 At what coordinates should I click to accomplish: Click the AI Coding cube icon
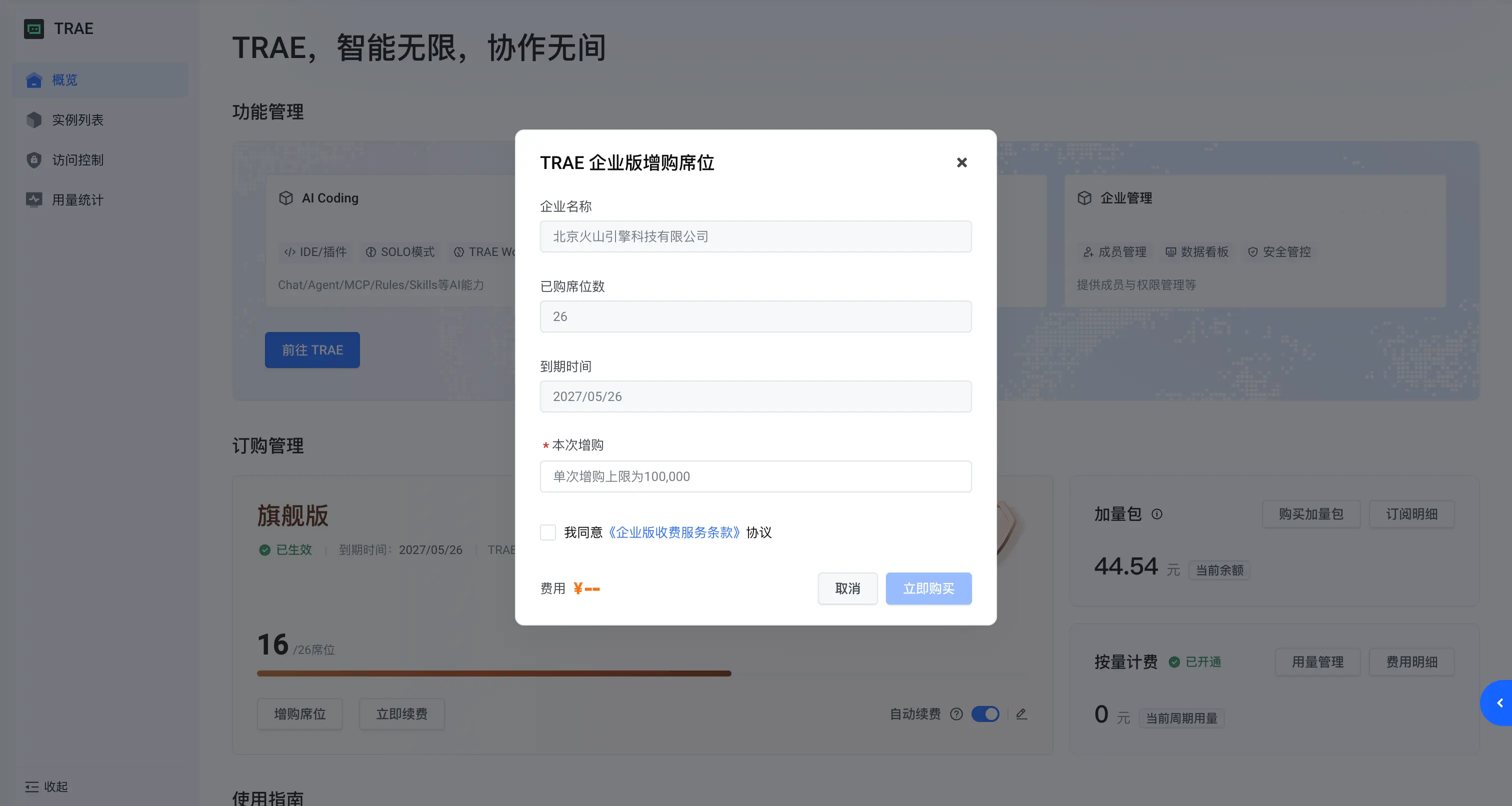point(286,198)
